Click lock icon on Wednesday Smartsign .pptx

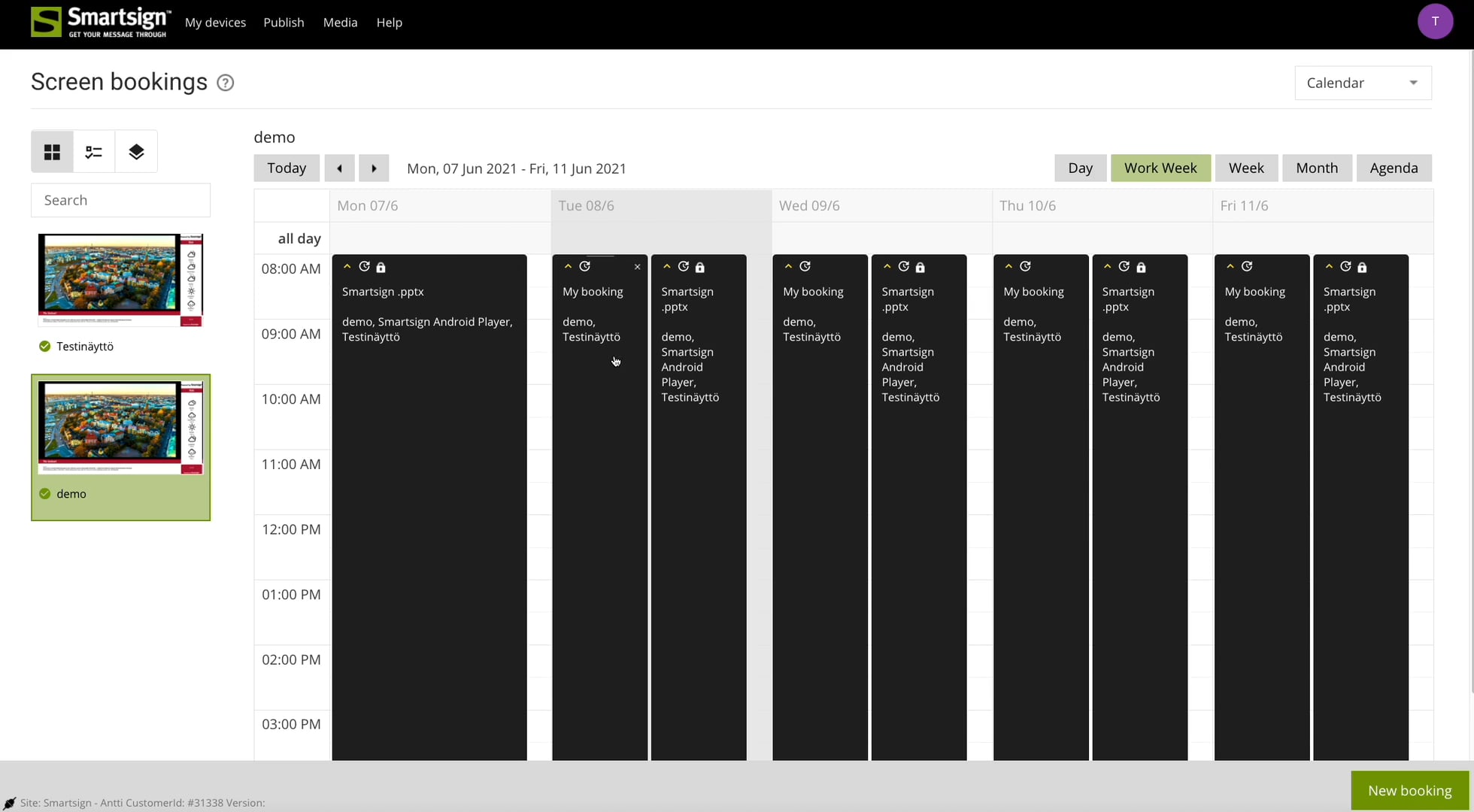(920, 267)
